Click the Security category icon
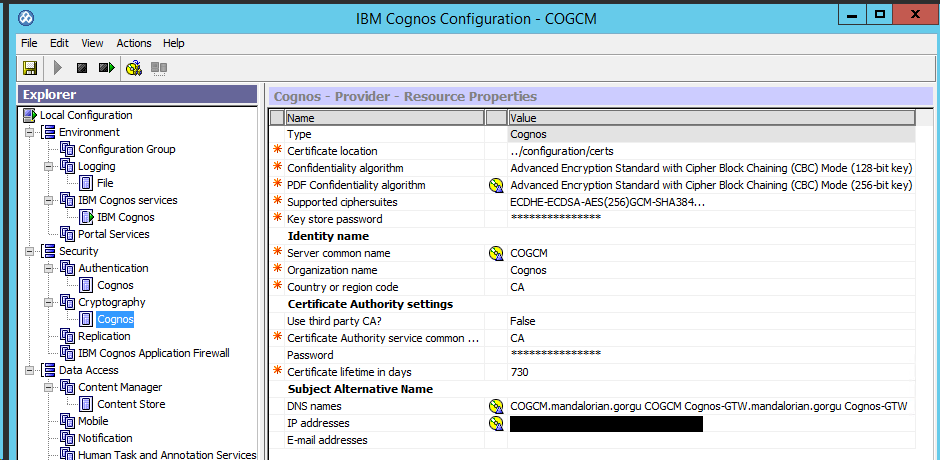This screenshot has width=940, height=460. click(x=48, y=251)
